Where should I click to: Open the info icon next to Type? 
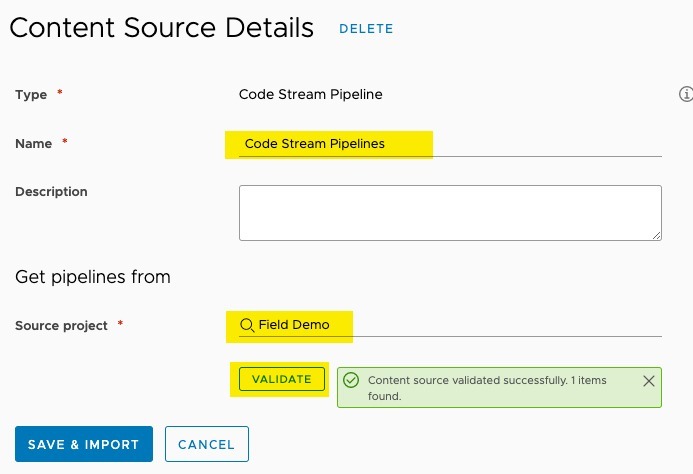tap(686, 94)
